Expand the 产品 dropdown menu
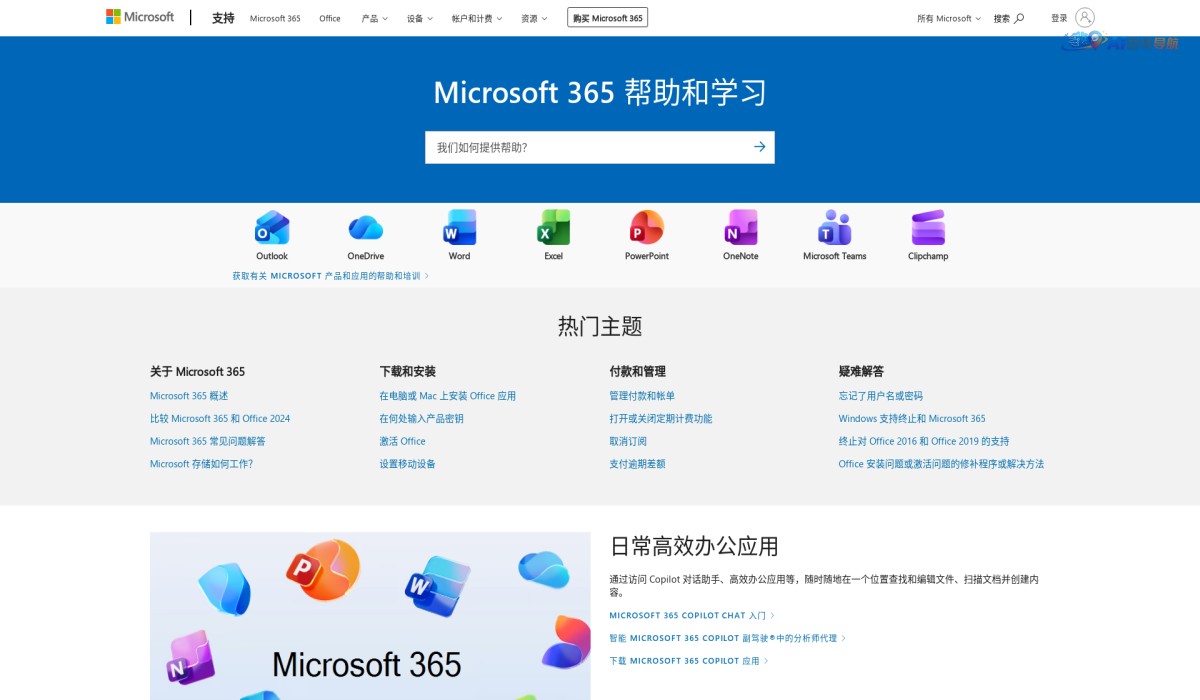The height and width of the screenshot is (700, 1200). [x=373, y=17]
